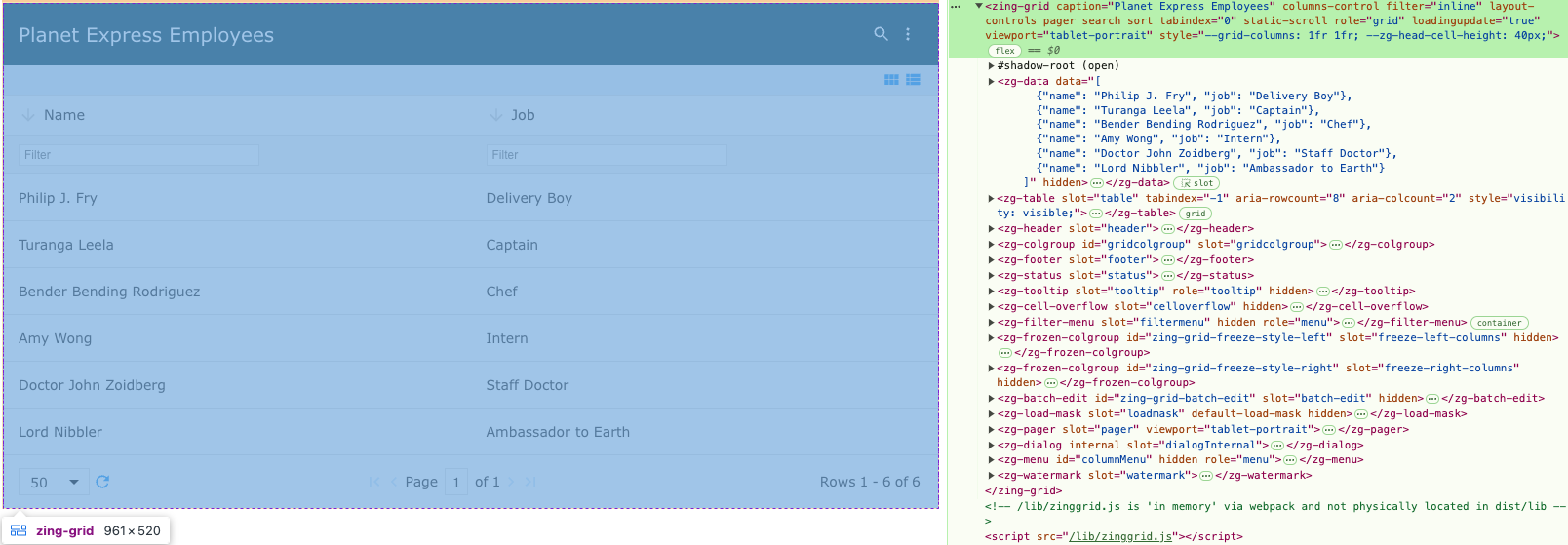This screenshot has height=545, width=1568.
Task: Expand the zg-status element node
Action: (x=992, y=276)
